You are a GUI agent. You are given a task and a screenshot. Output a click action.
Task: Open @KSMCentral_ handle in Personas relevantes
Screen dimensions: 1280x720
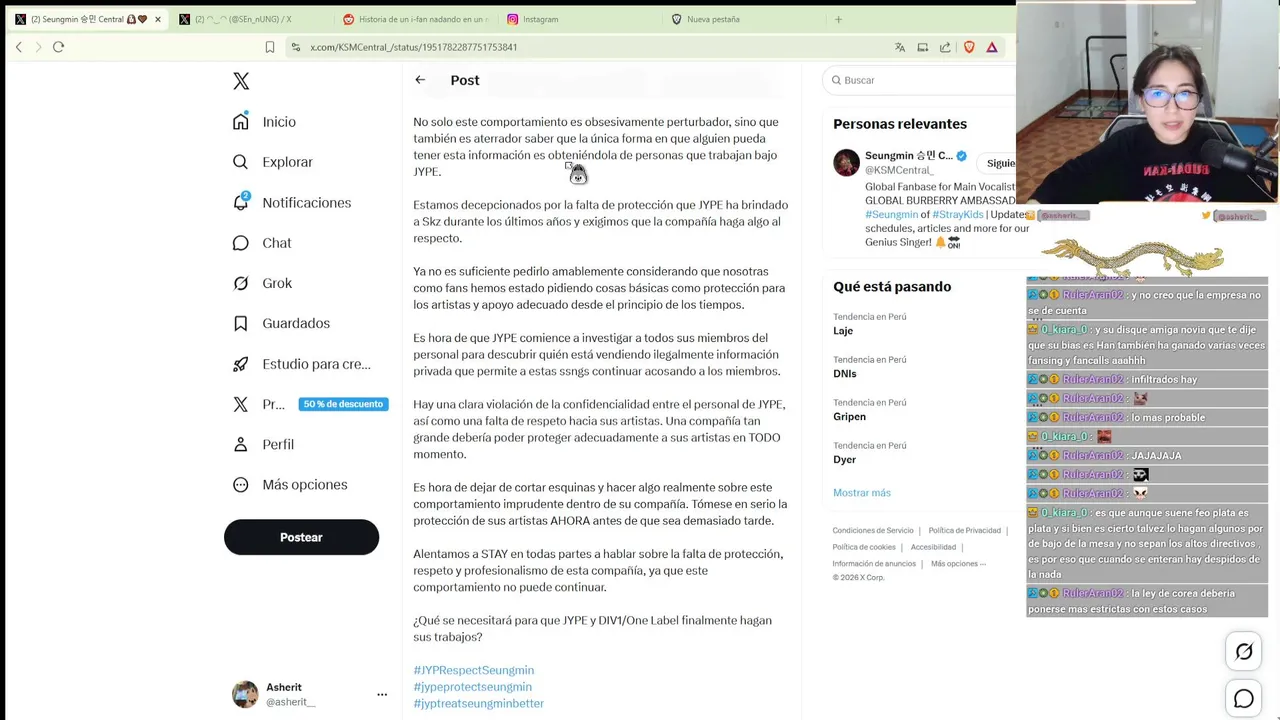(x=899, y=170)
